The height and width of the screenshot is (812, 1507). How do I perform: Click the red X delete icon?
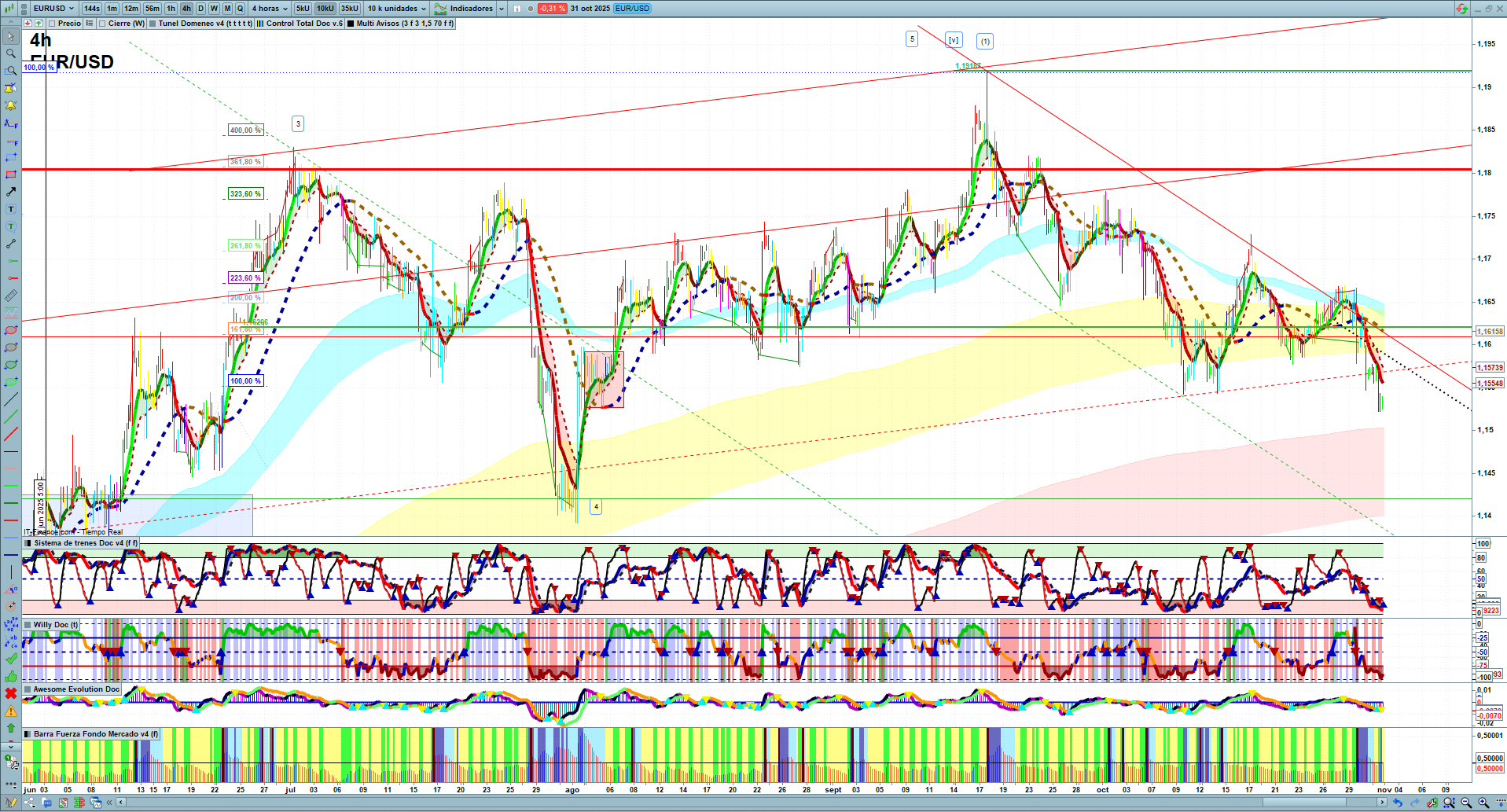[11, 693]
